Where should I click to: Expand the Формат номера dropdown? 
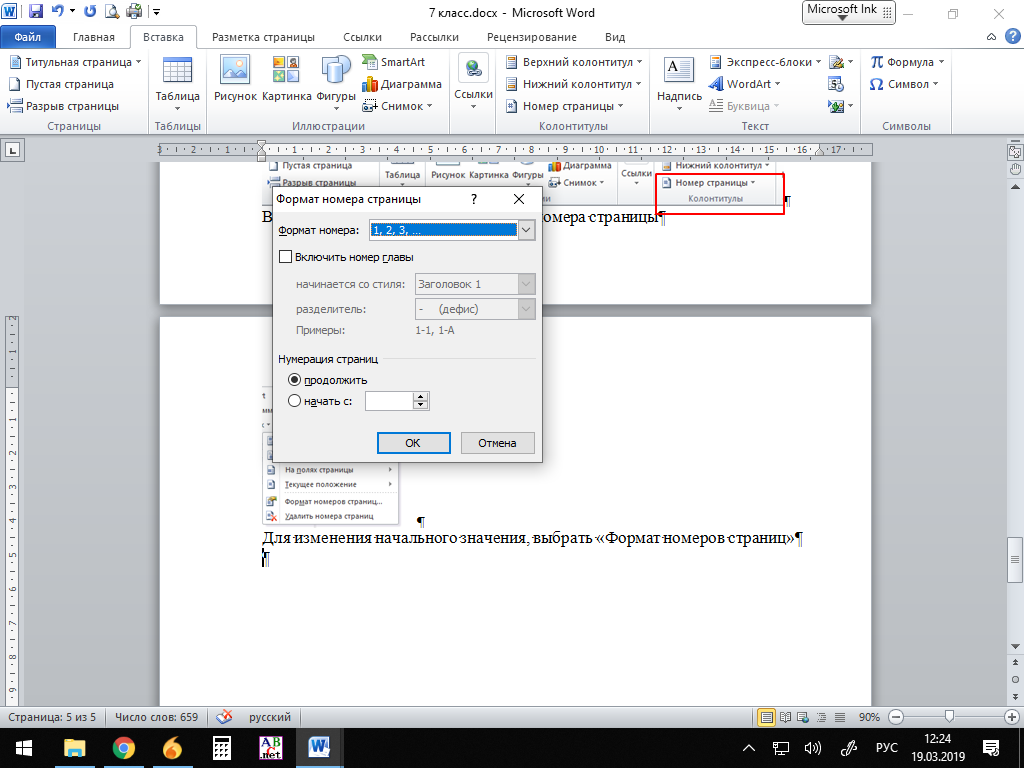pyautogui.click(x=527, y=230)
